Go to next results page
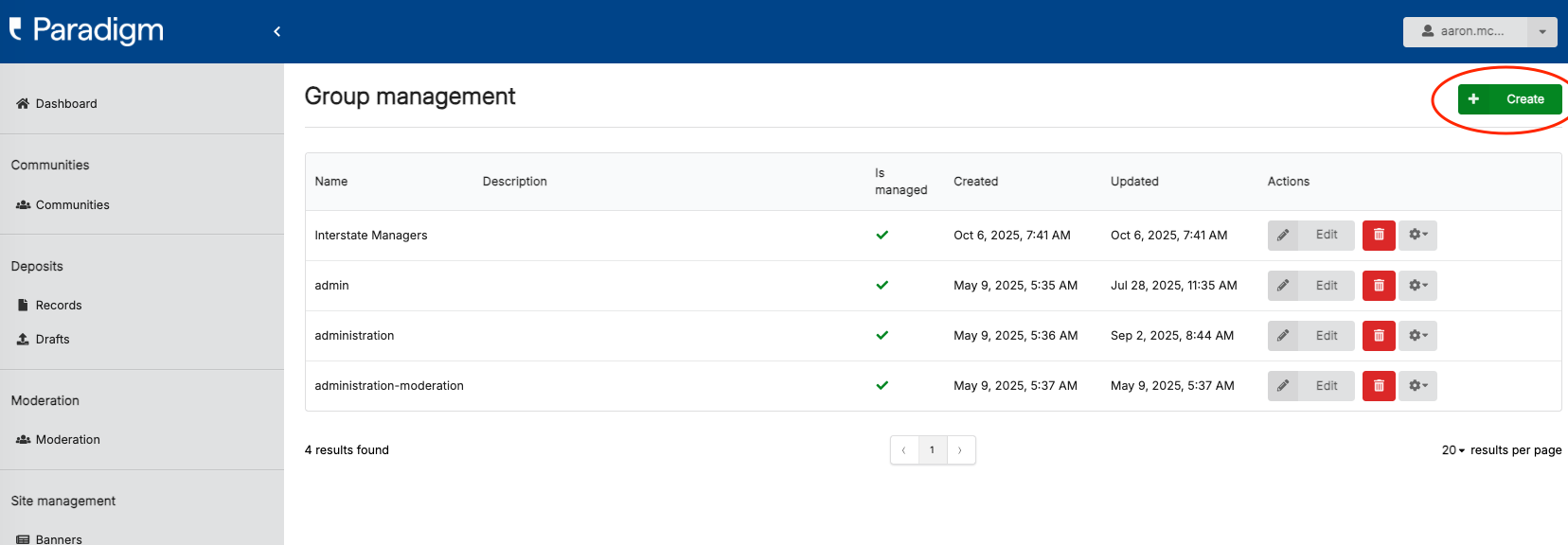The height and width of the screenshot is (545, 1568). pos(960,450)
